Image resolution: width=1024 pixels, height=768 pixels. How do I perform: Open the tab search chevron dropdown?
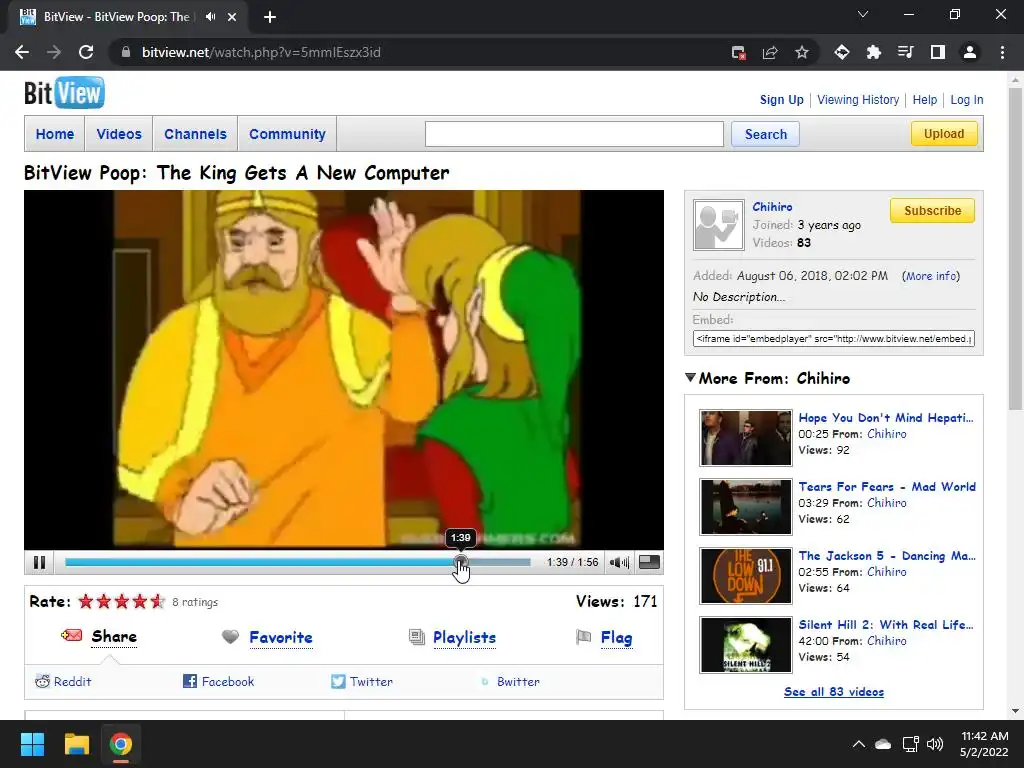pyautogui.click(x=863, y=14)
